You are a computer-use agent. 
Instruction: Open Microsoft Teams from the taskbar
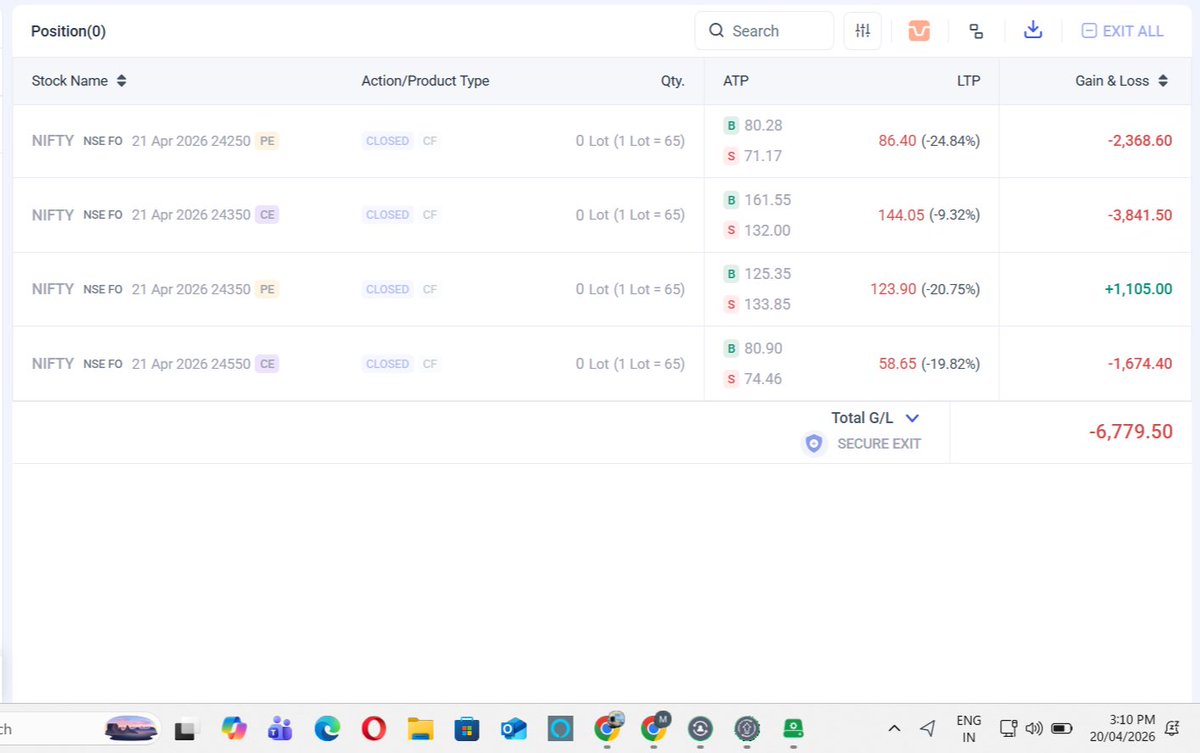tap(279, 729)
